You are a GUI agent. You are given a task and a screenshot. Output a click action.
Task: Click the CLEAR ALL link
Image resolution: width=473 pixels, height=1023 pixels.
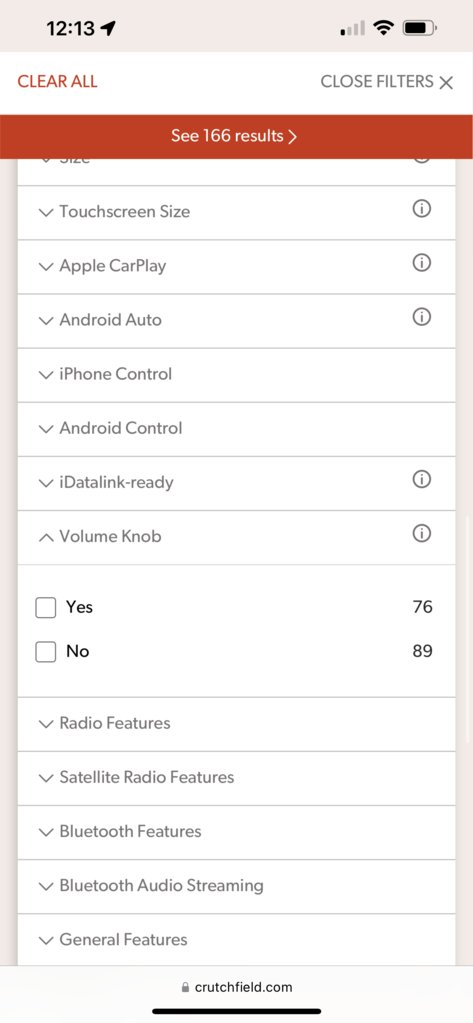57,82
